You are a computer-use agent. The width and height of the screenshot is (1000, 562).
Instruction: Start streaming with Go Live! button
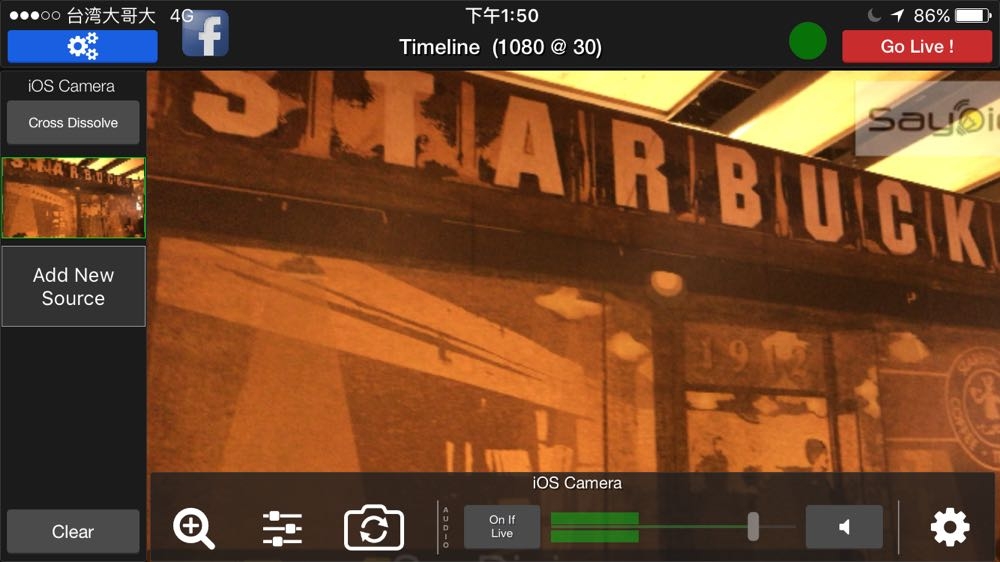(916, 47)
